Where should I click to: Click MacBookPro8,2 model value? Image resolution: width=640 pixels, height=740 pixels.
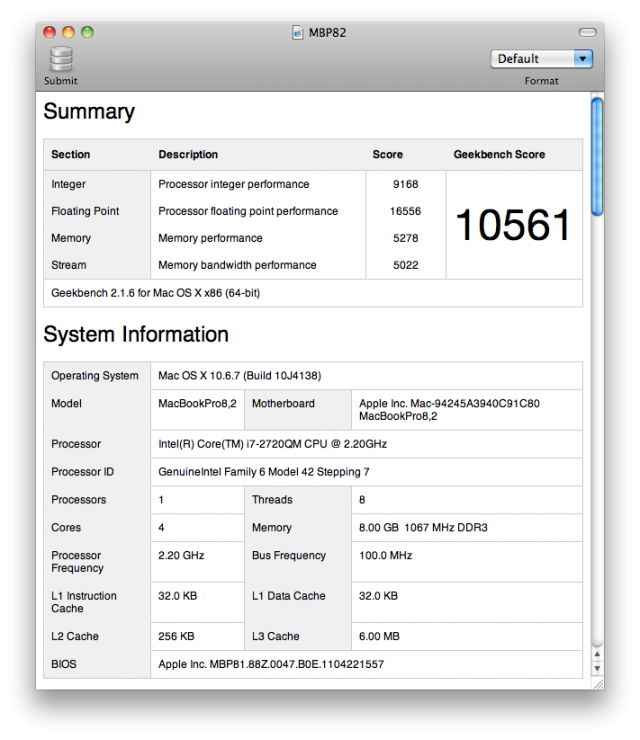197,404
